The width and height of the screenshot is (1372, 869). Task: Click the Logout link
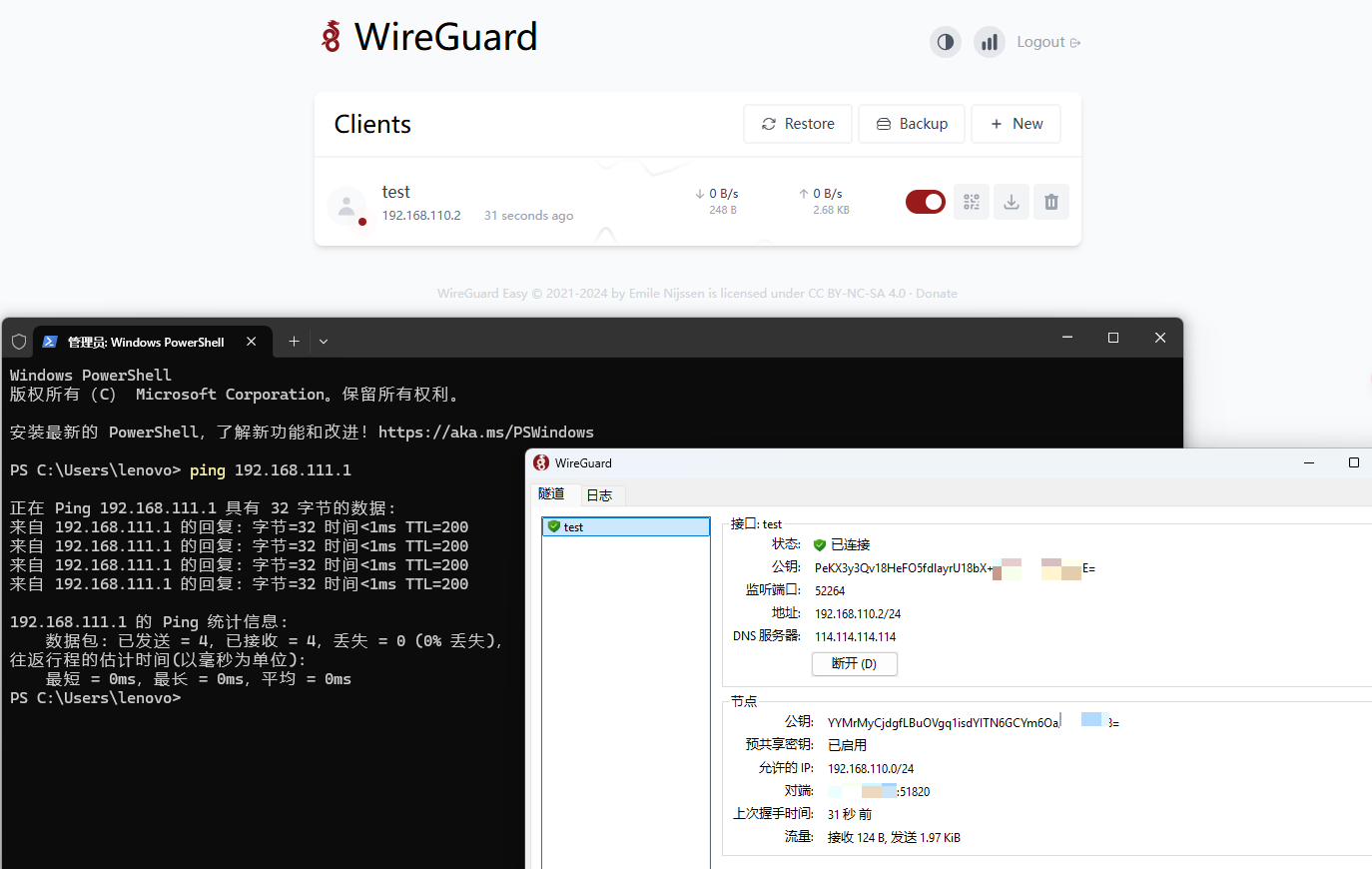pyautogui.click(x=1047, y=42)
